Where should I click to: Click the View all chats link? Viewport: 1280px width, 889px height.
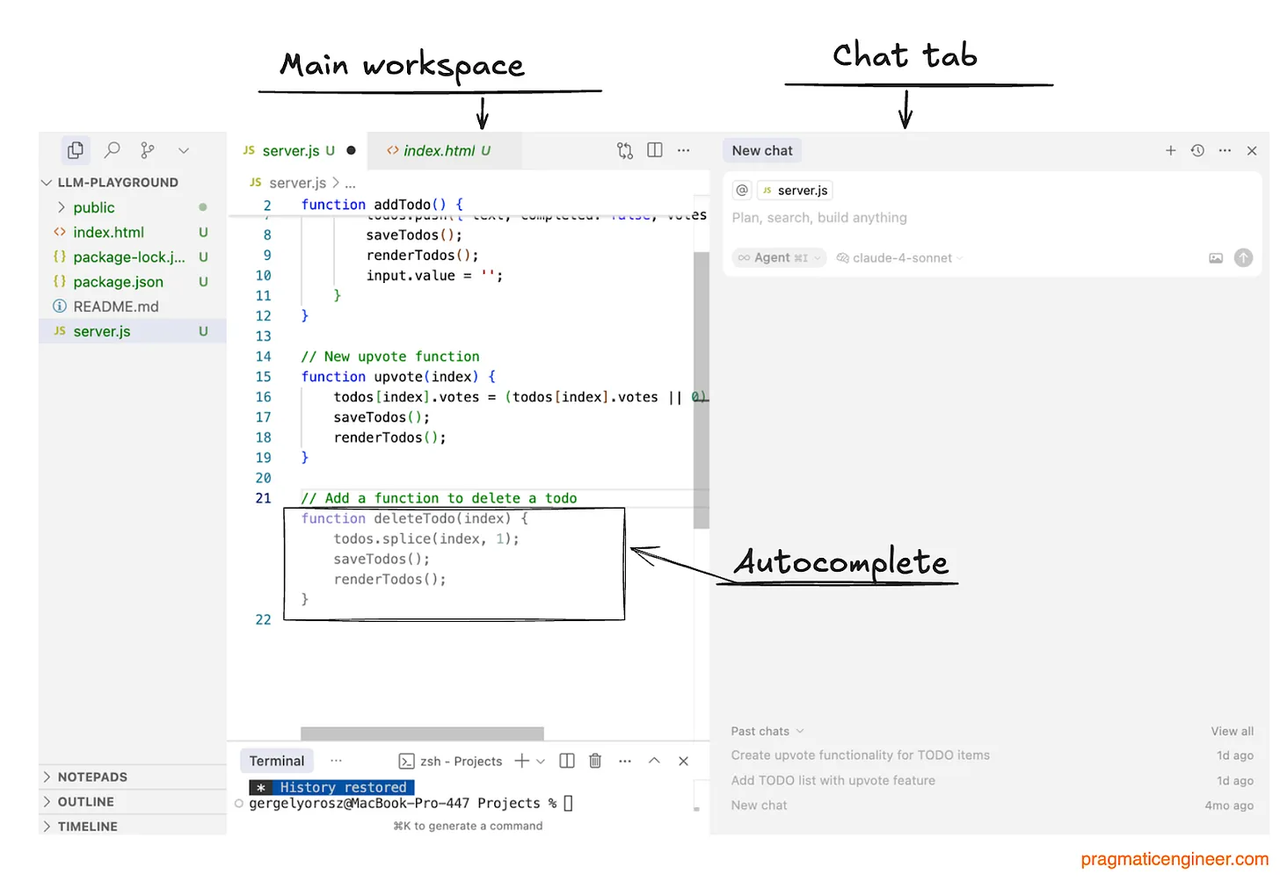point(1231,731)
